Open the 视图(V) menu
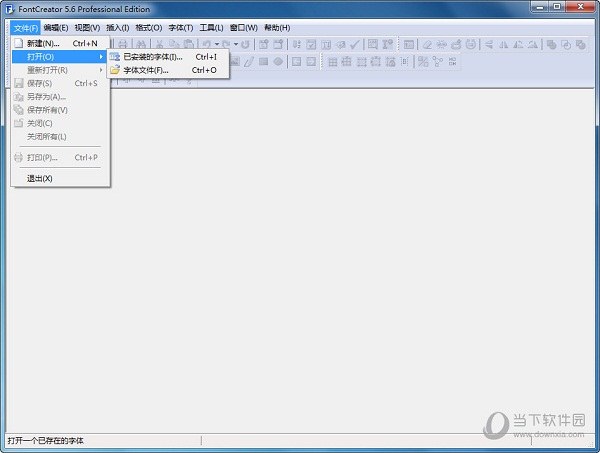Viewport: 600px width, 453px height. click(87, 28)
